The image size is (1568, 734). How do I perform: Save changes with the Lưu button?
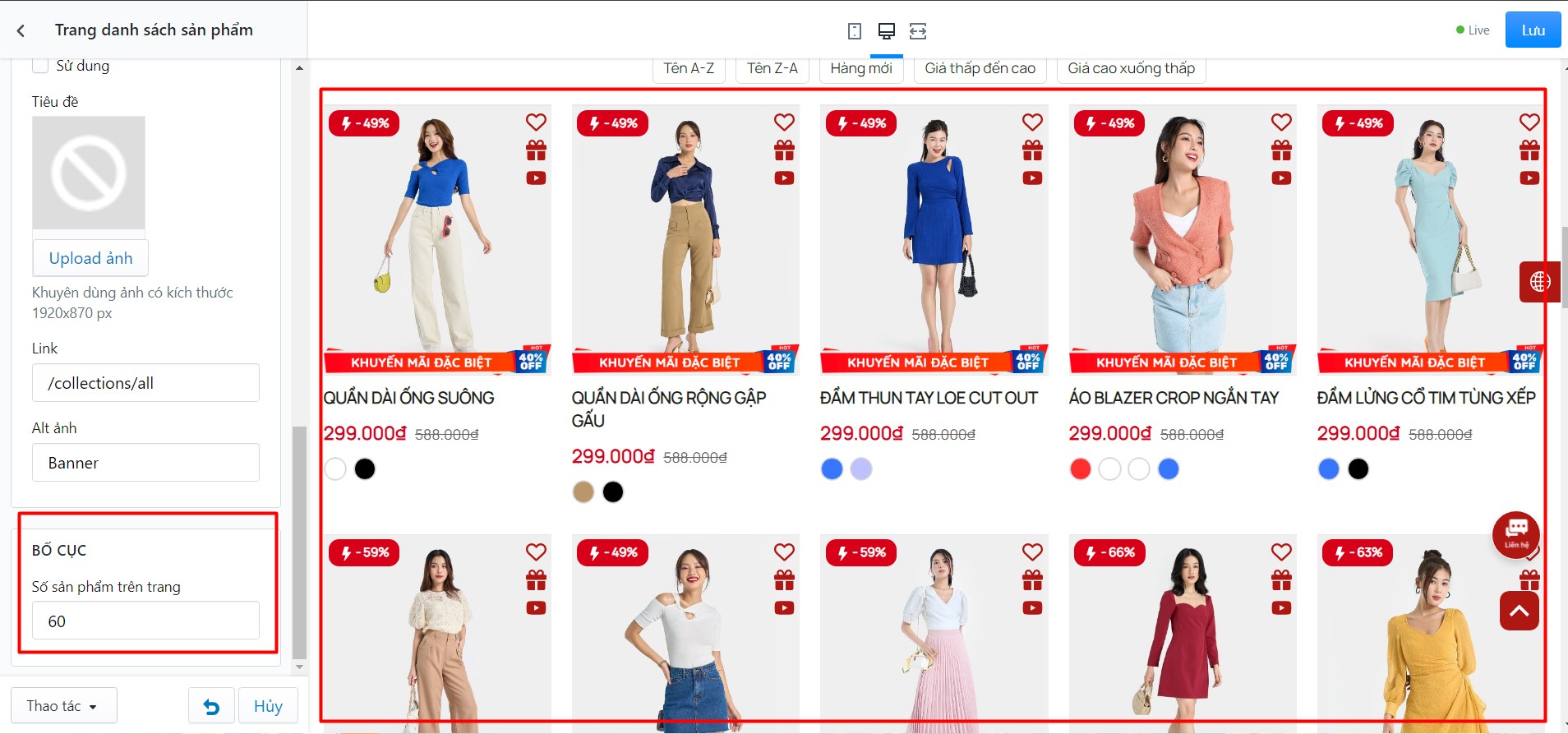1533,30
